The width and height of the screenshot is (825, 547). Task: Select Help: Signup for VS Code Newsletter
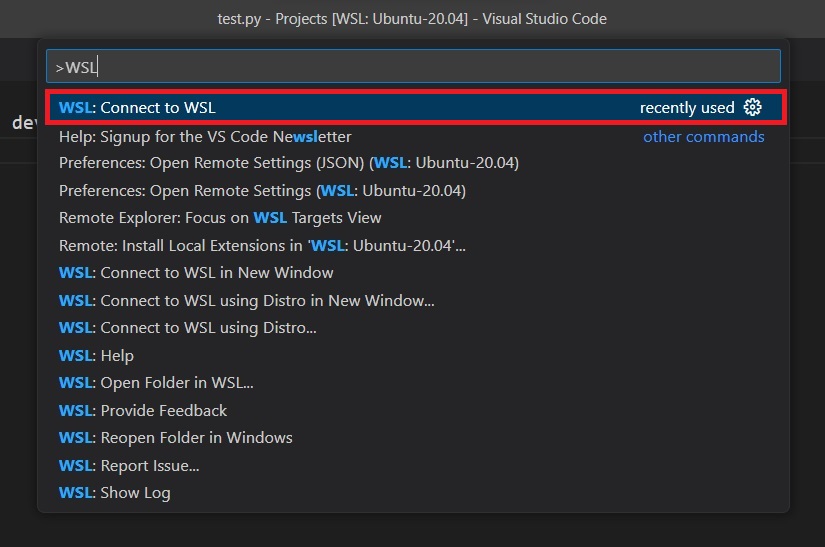click(x=413, y=137)
